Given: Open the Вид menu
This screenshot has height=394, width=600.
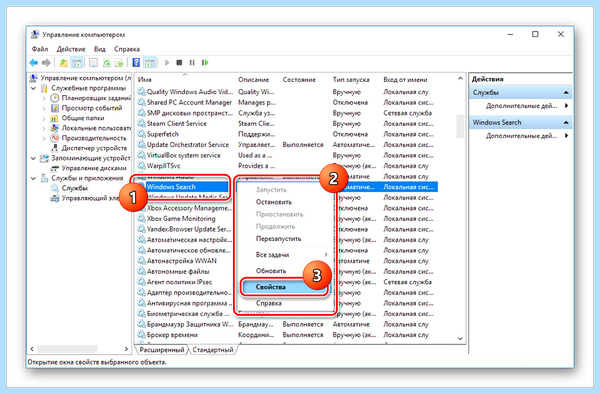Looking at the screenshot, I should (99, 49).
